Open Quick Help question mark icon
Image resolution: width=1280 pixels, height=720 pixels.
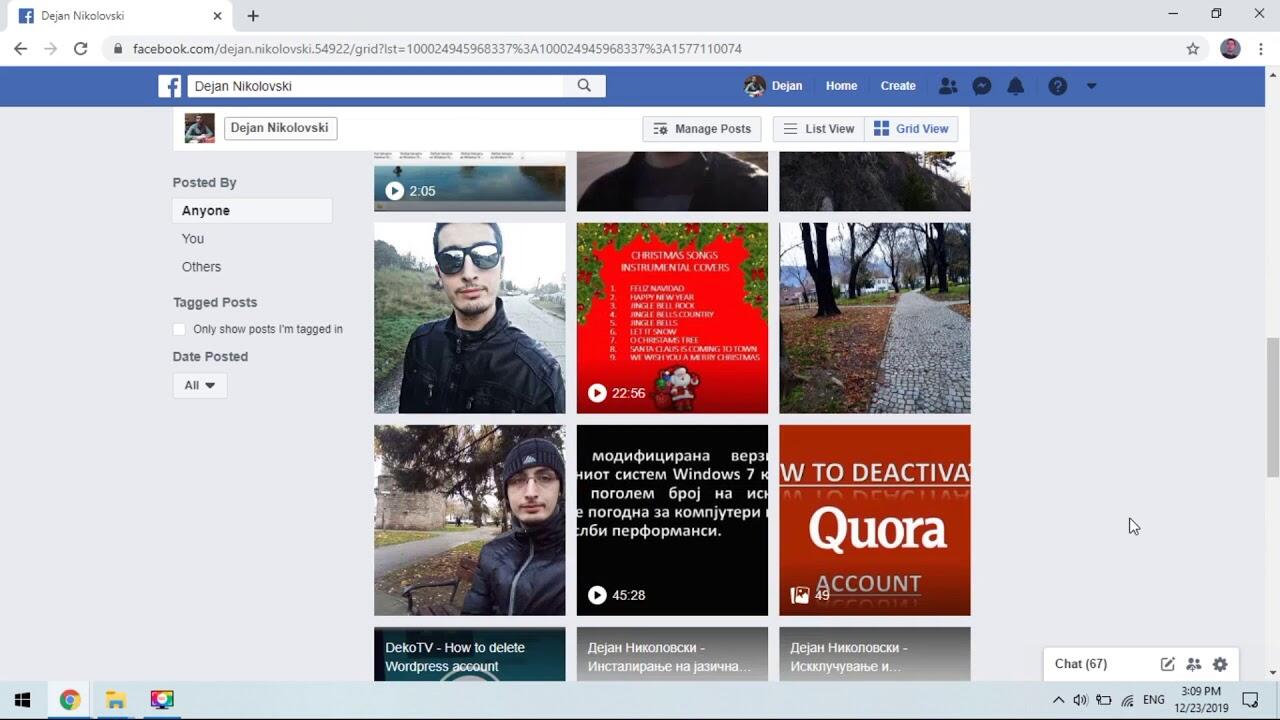(x=1057, y=86)
